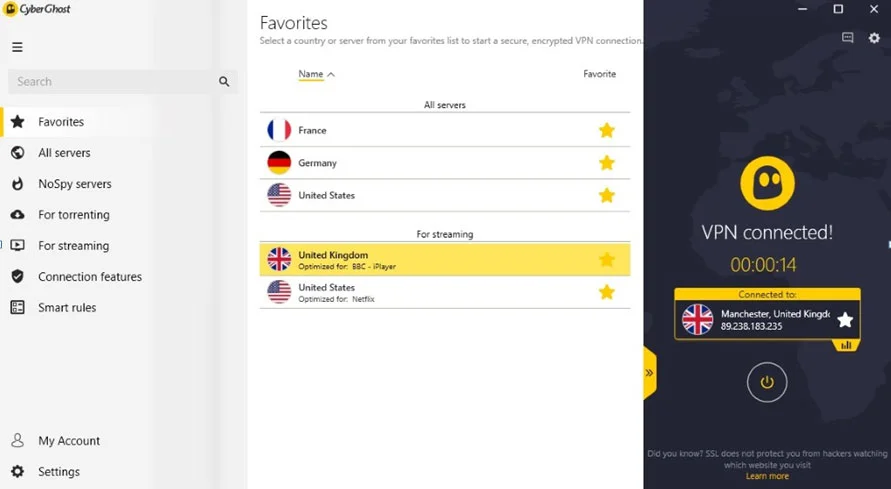Viewport: 891px width, 489px height.
Task: Unfavorite France with its star
Action: [607, 130]
